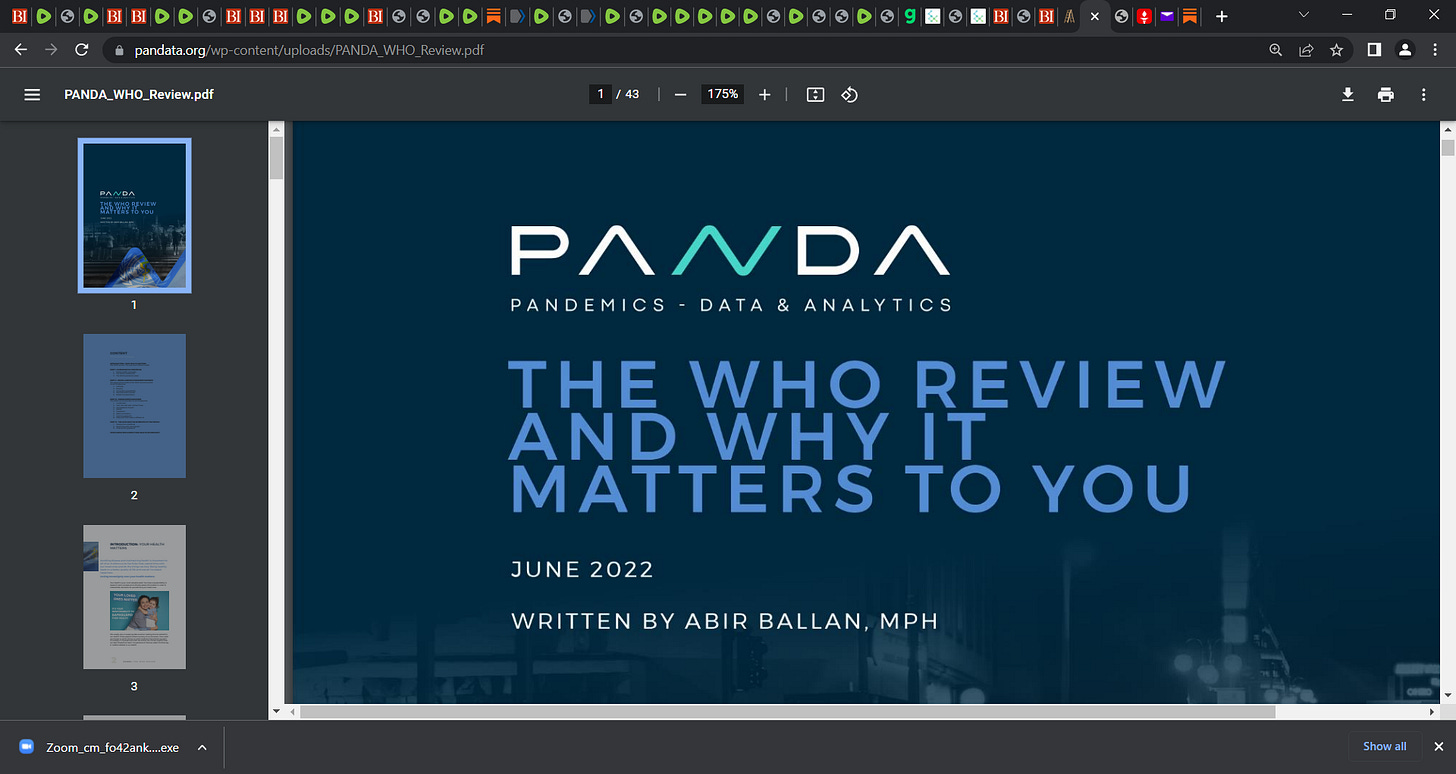The image size is (1456, 774).
Task: Switch to the red favicon tab beside purple envelope
Action: (x=1143, y=16)
